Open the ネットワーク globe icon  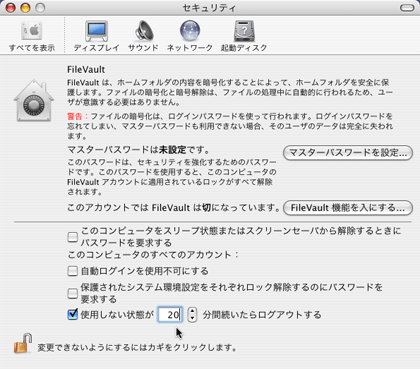coord(190,31)
